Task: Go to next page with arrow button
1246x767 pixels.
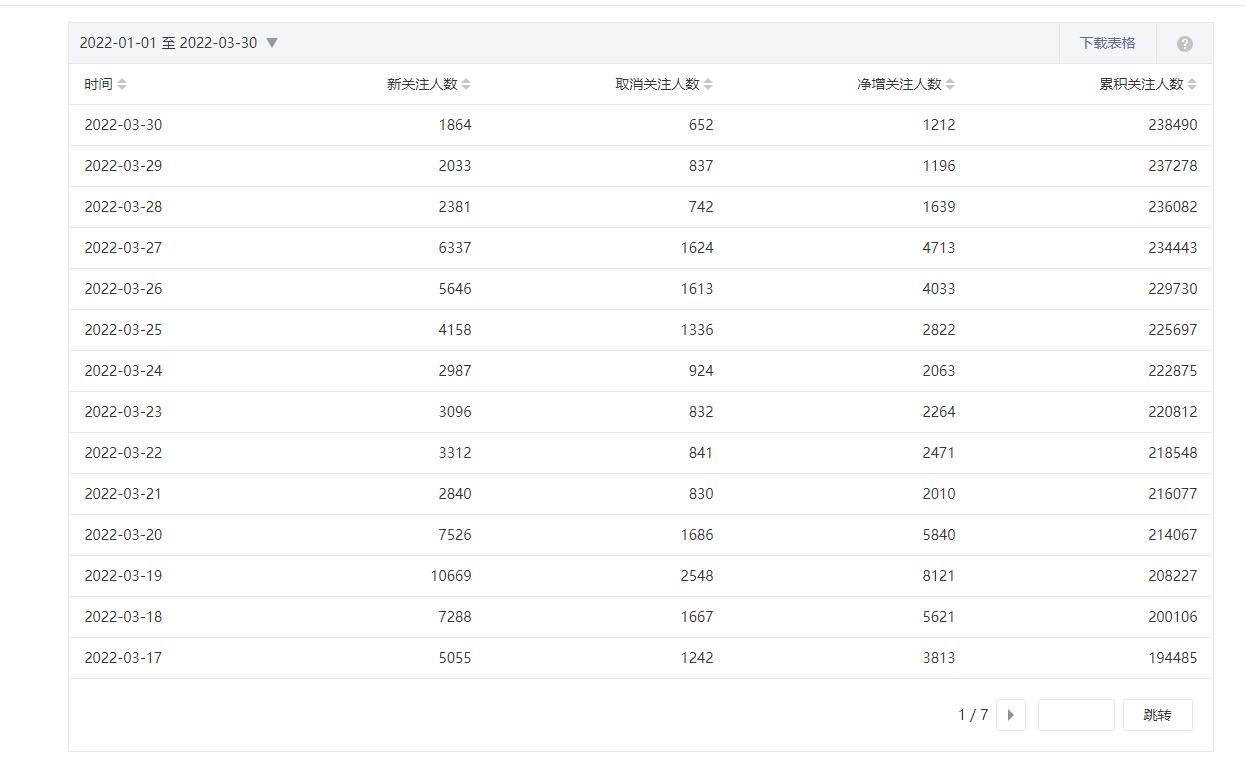Action: (x=1010, y=715)
